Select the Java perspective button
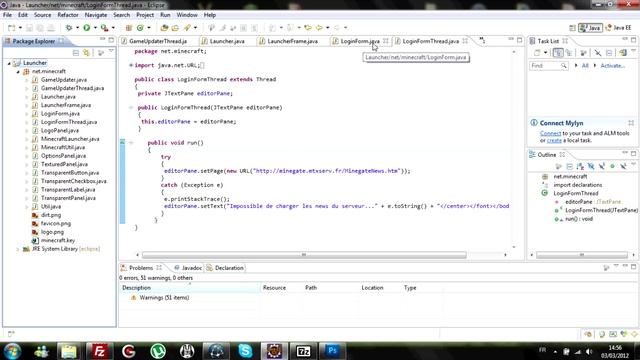The image size is (640, 360). (590, 28)
